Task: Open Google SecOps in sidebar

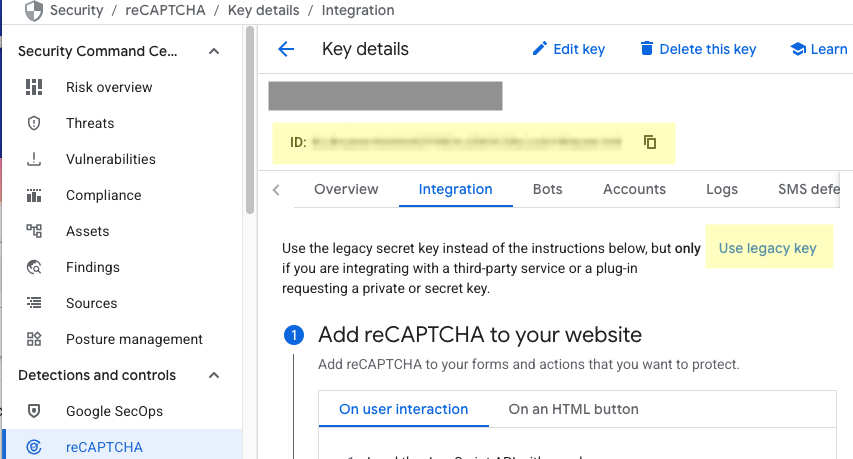Action: coord(114,411)
